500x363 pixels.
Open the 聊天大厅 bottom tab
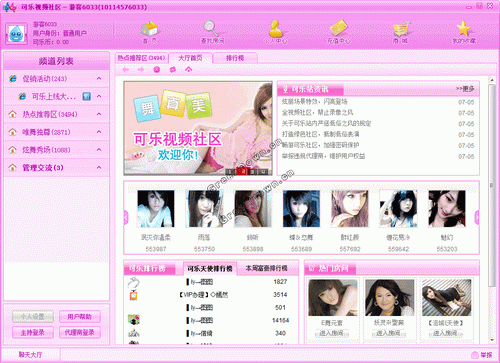point(30,355)
